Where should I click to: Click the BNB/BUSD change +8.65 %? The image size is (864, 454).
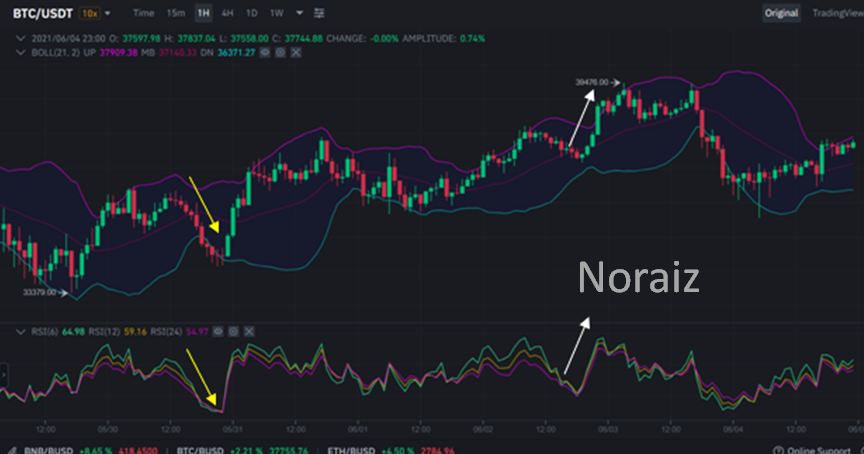(x=96, y=450)
